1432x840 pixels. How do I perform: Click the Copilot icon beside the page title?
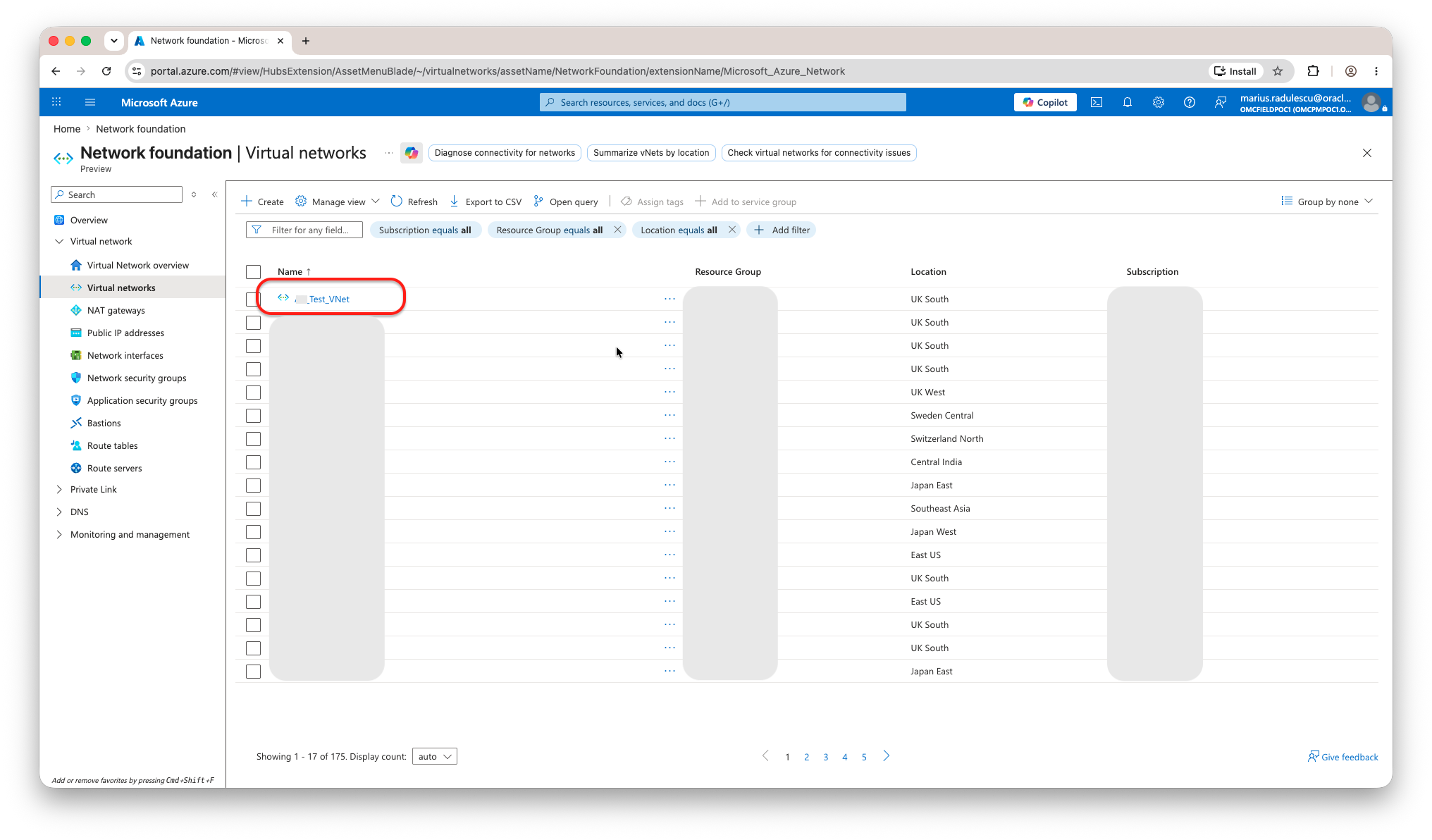point(412,153)
